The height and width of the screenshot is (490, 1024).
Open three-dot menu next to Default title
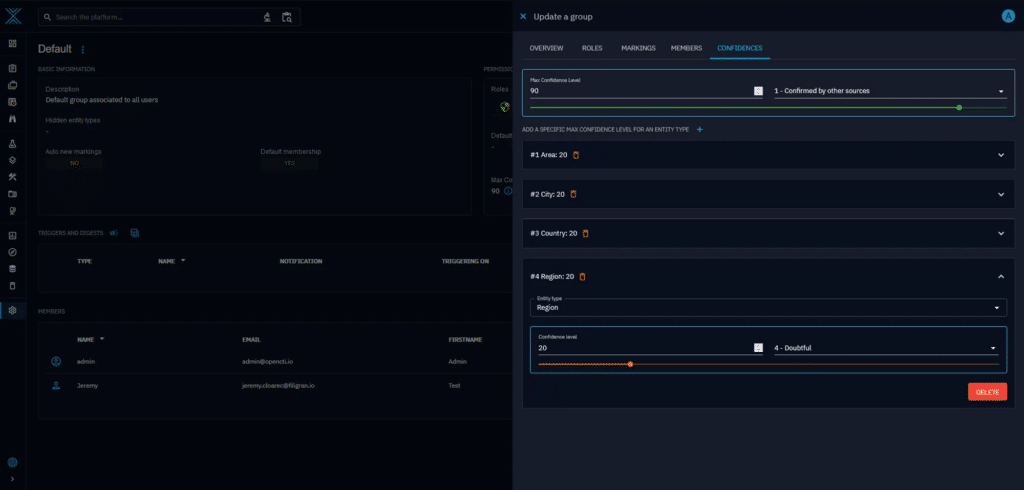click(x=83, y=49)
